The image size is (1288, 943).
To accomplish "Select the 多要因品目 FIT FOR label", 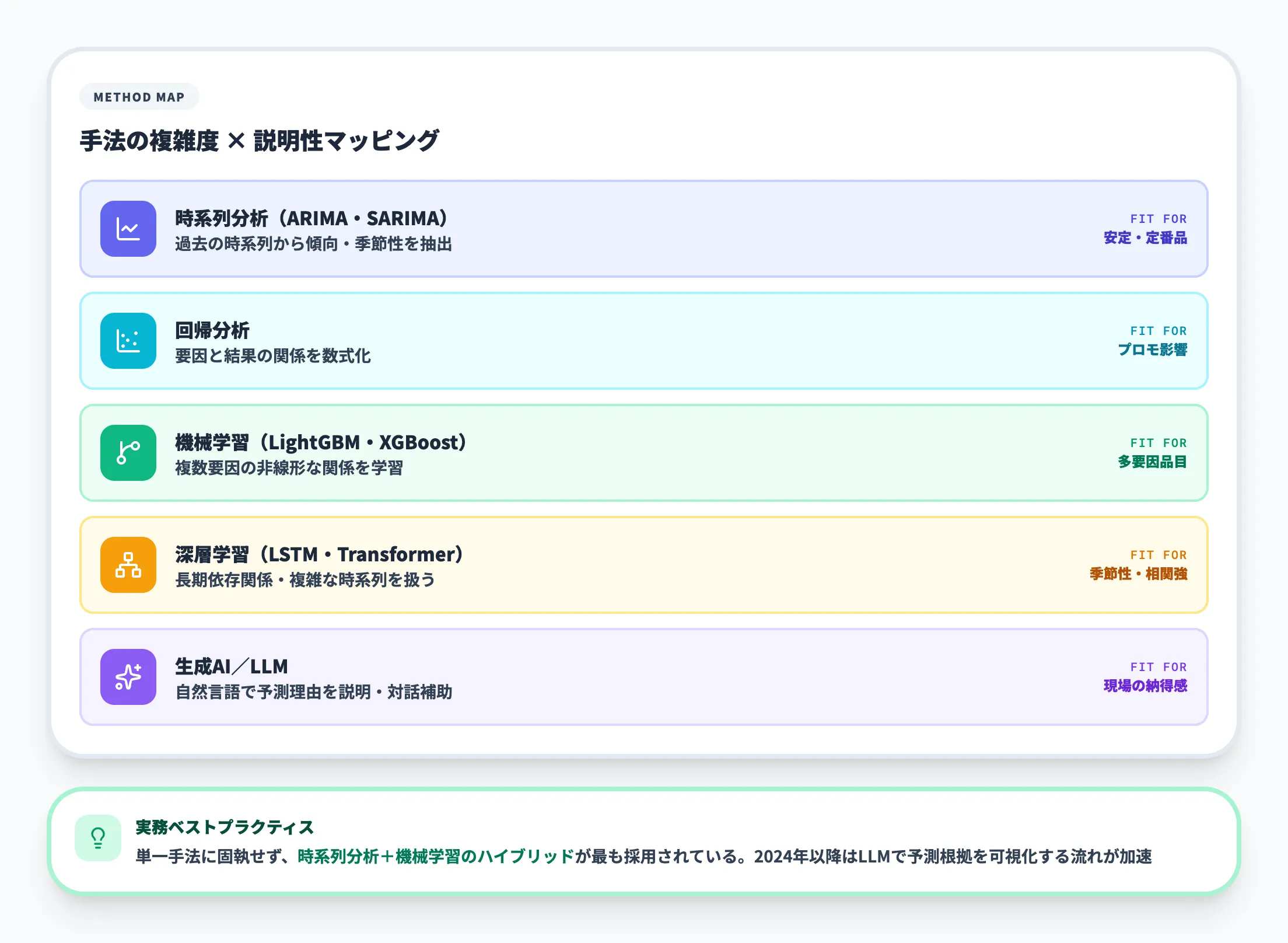I will [x=1151, y=462].
